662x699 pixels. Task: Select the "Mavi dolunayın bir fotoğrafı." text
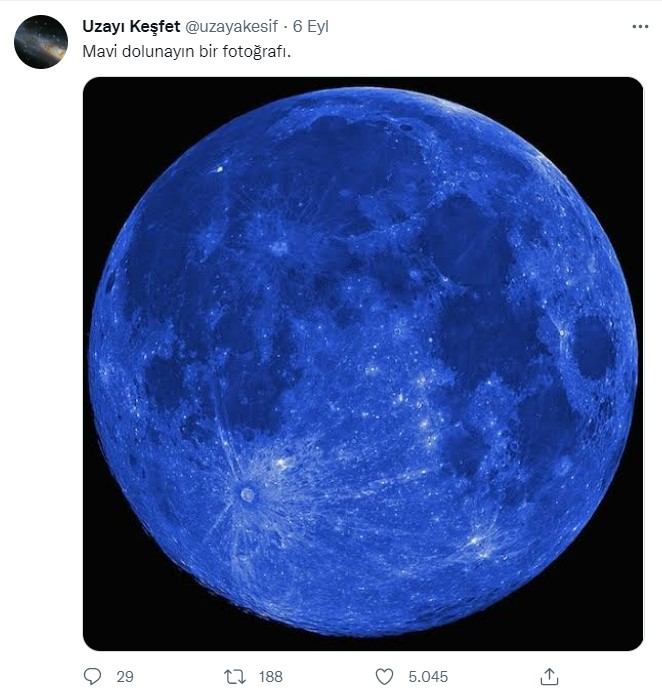point(186,51)
